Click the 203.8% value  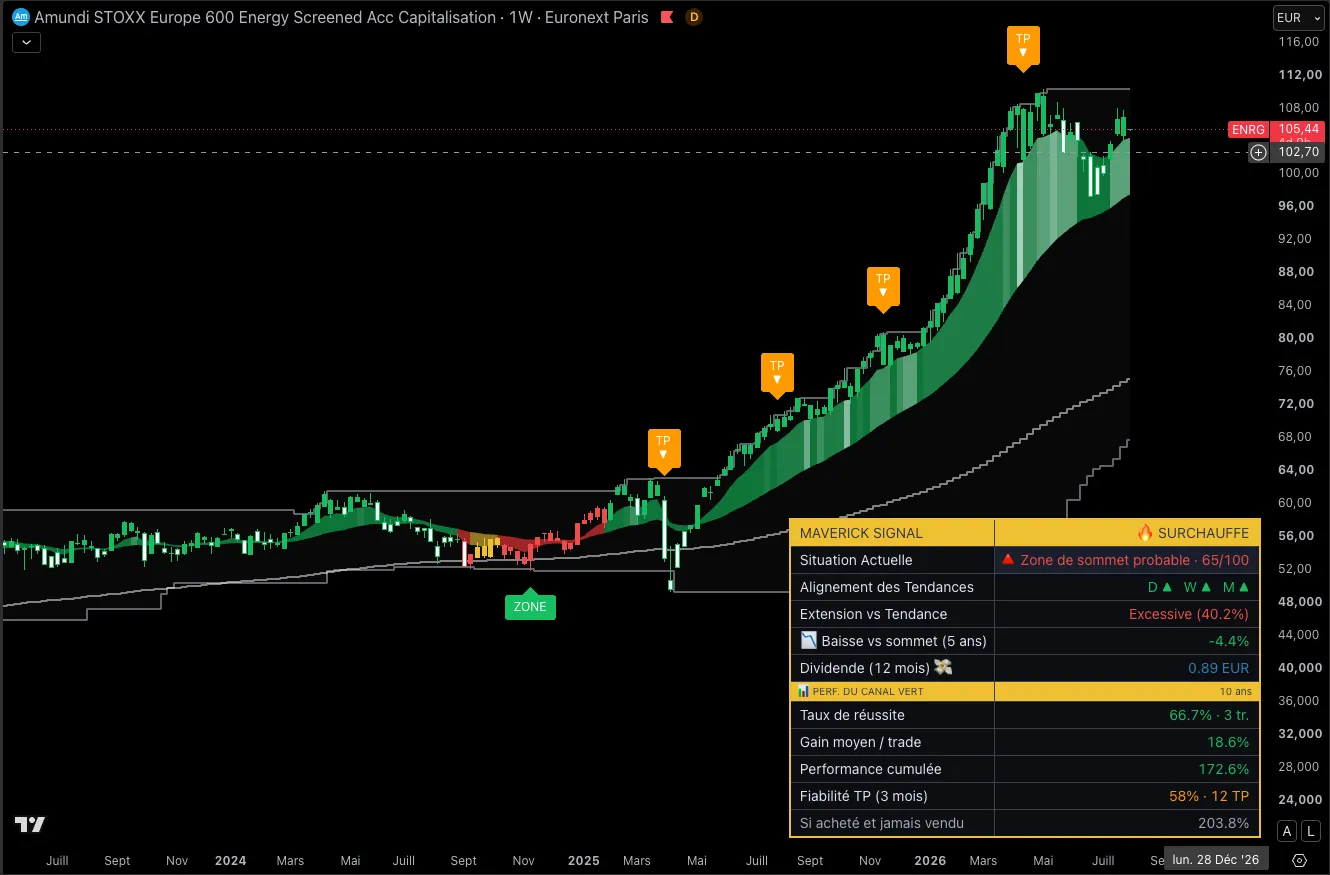[1224, 823]
